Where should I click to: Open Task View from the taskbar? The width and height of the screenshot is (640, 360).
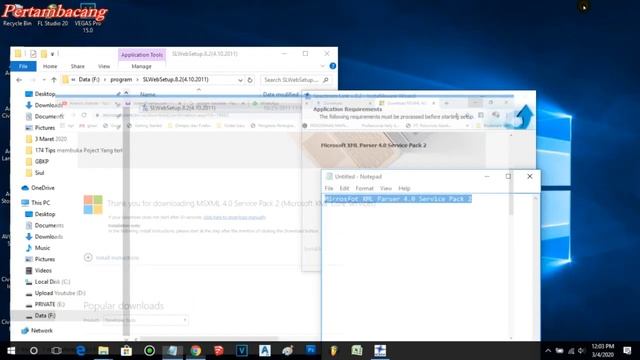point(57,351)
